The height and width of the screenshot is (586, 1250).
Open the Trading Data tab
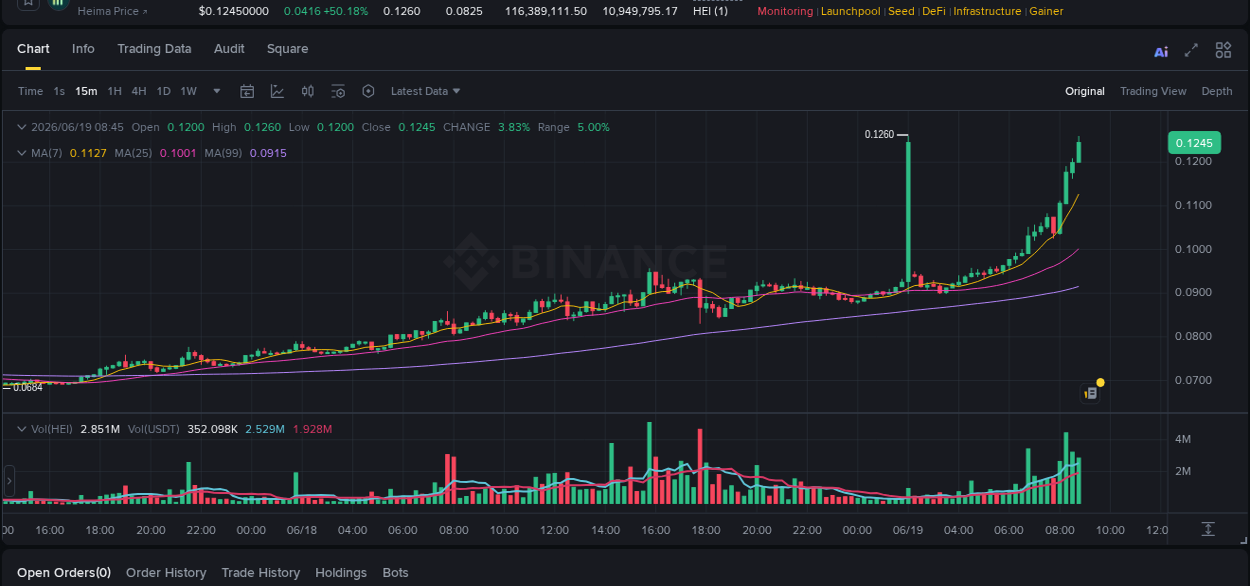154,49
